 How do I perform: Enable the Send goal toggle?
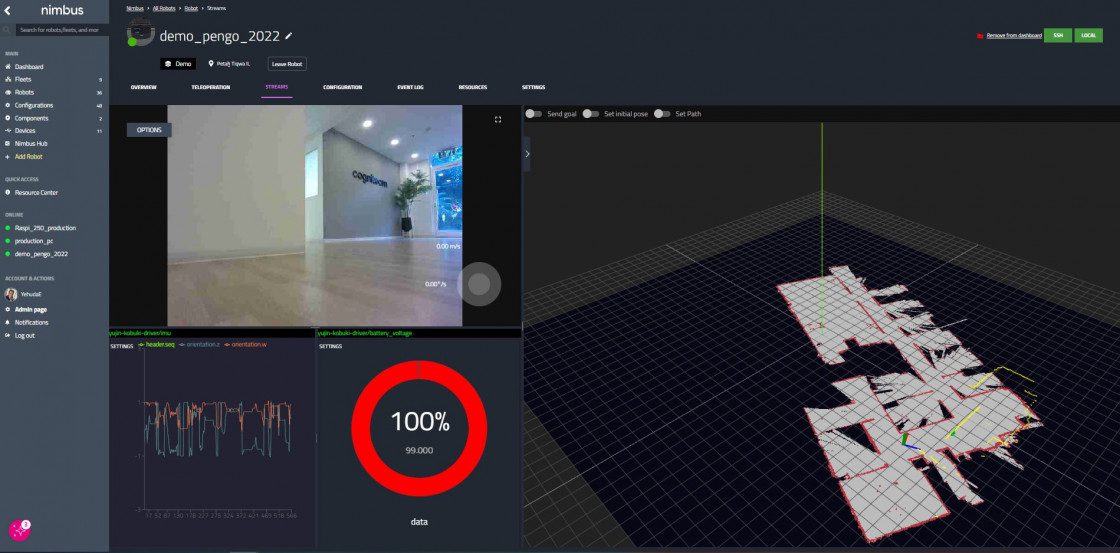534,114
